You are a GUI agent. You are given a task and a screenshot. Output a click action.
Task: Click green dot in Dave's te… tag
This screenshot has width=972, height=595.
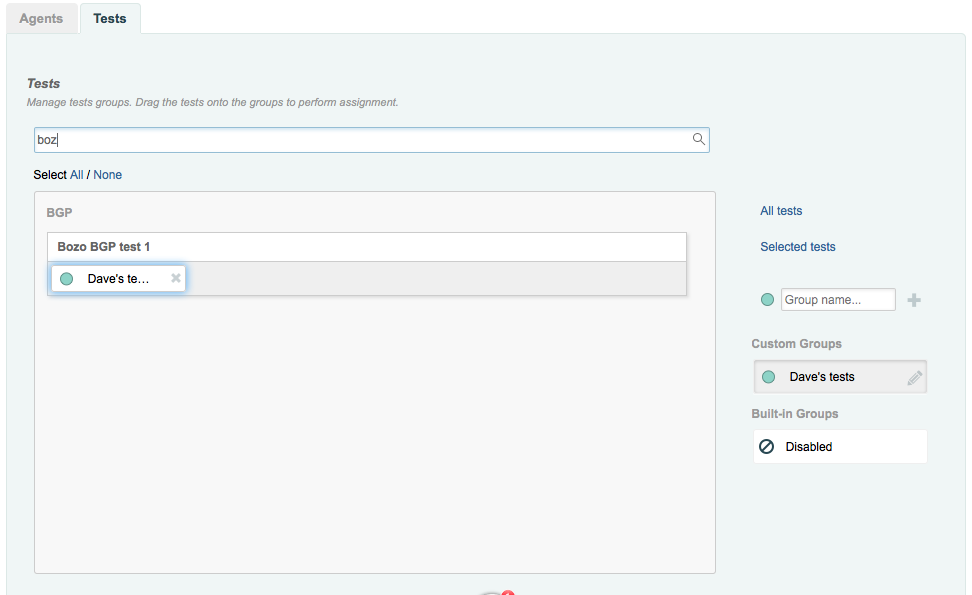66,279
